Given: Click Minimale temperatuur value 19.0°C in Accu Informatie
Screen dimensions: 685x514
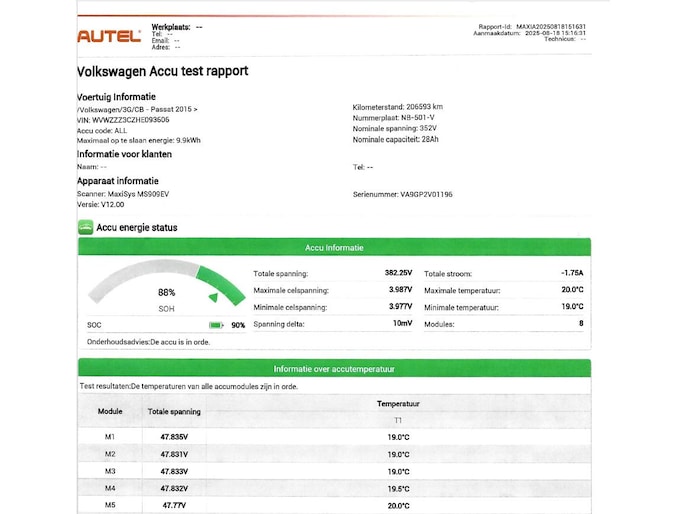Looking at the screenshot, I should click(572, 306).
